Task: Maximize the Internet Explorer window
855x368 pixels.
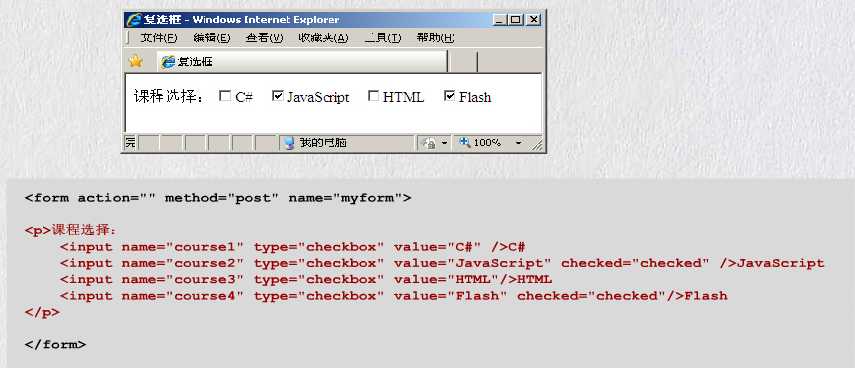Action: click(x=515, y=20)
